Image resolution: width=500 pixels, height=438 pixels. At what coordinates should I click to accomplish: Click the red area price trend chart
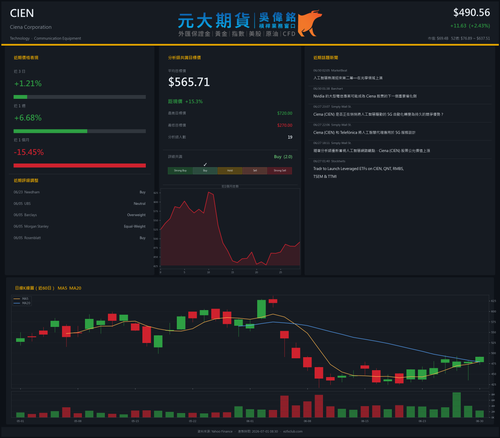coord(230,228)
